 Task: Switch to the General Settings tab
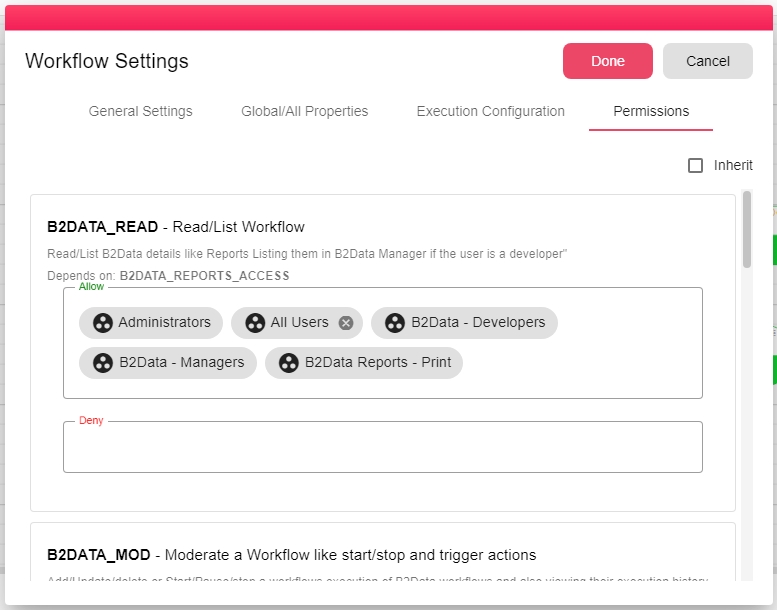click(141, 112)
